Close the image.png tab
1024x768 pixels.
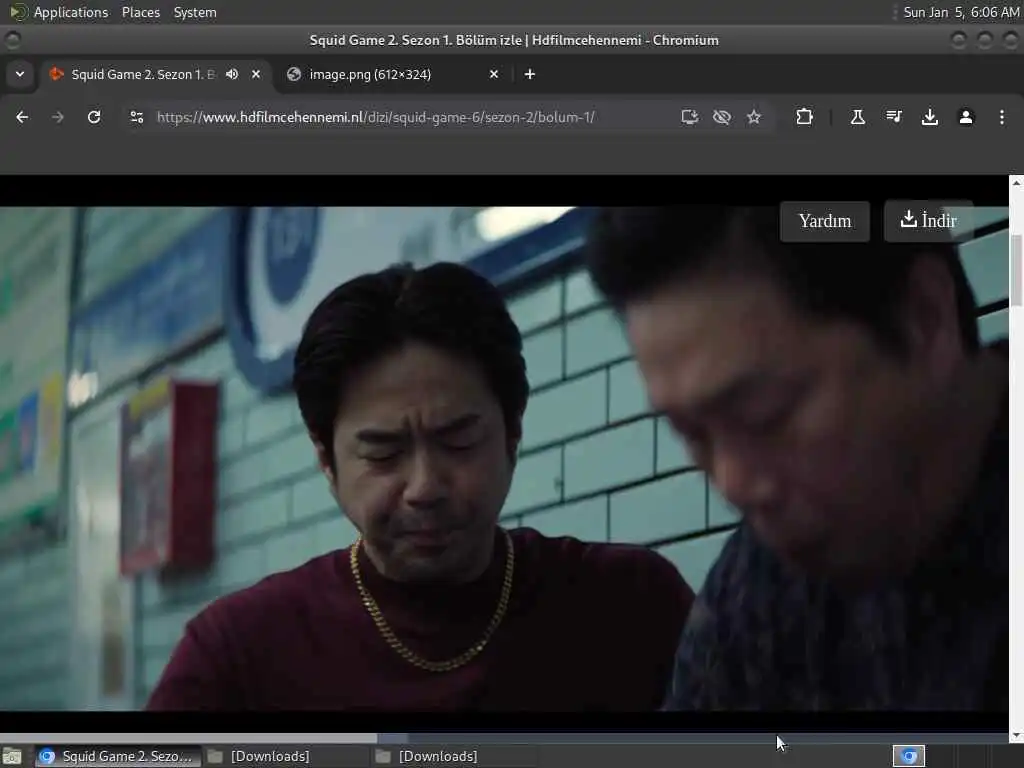494,74
